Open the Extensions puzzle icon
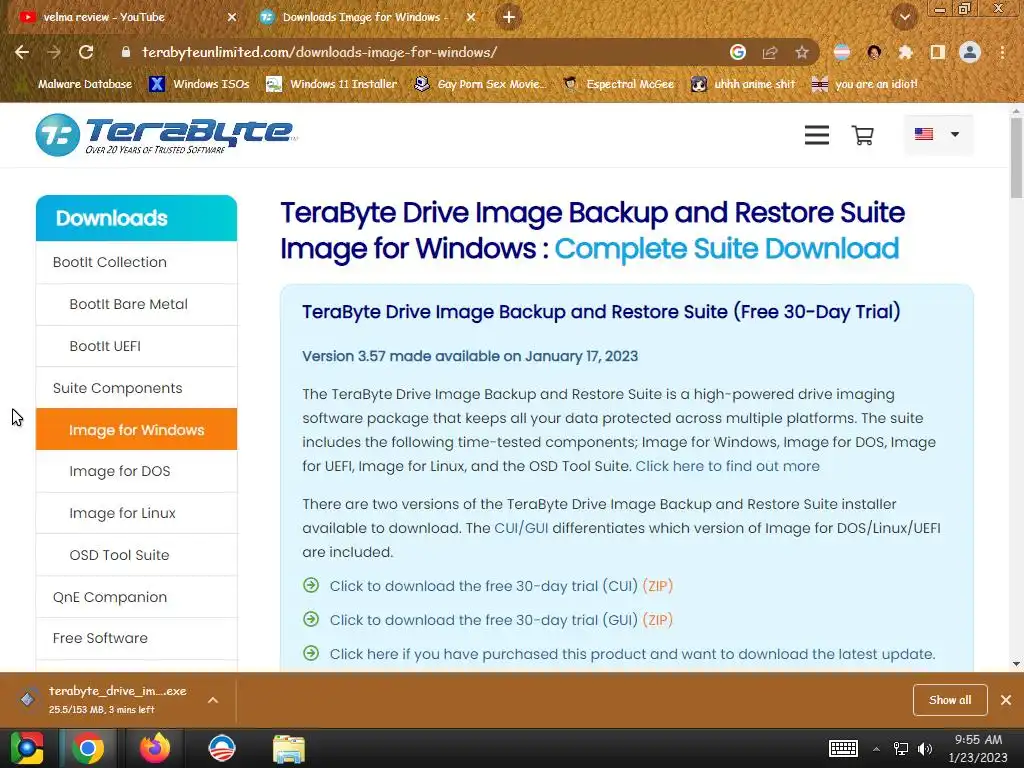This screenshot has width=1024, height=768. pyautogui.click(x=905, y=52)
